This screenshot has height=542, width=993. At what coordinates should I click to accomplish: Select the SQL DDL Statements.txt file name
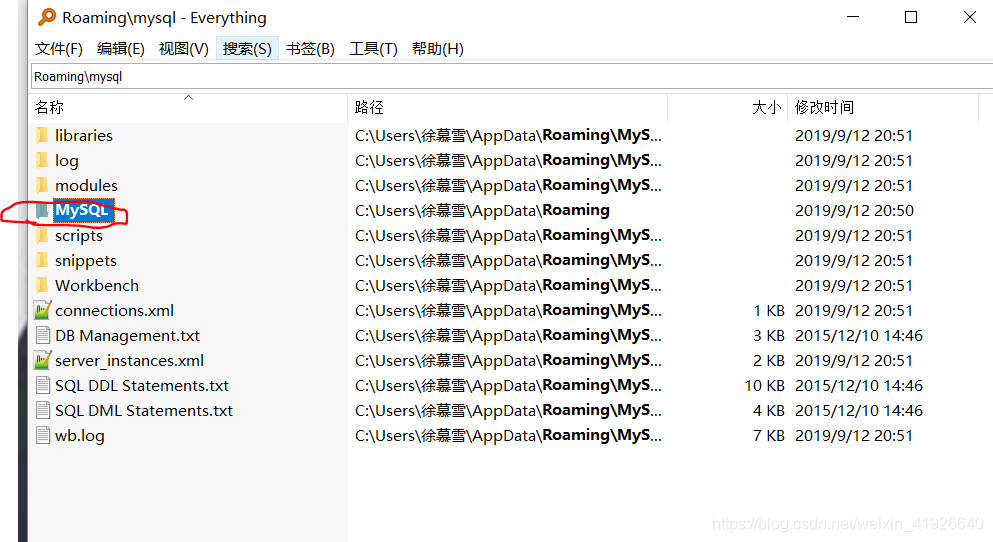coord(142,386)
